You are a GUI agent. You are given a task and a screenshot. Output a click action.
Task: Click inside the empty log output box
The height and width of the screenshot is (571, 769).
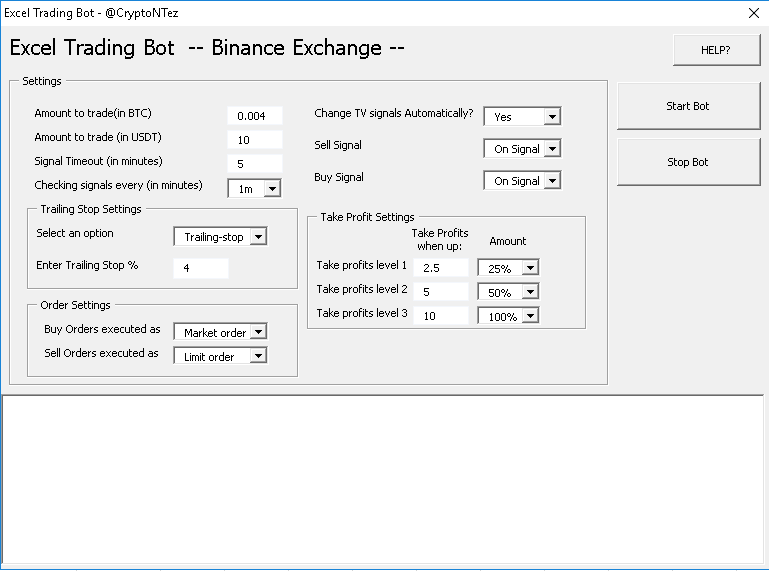click(x=383, y=480)
